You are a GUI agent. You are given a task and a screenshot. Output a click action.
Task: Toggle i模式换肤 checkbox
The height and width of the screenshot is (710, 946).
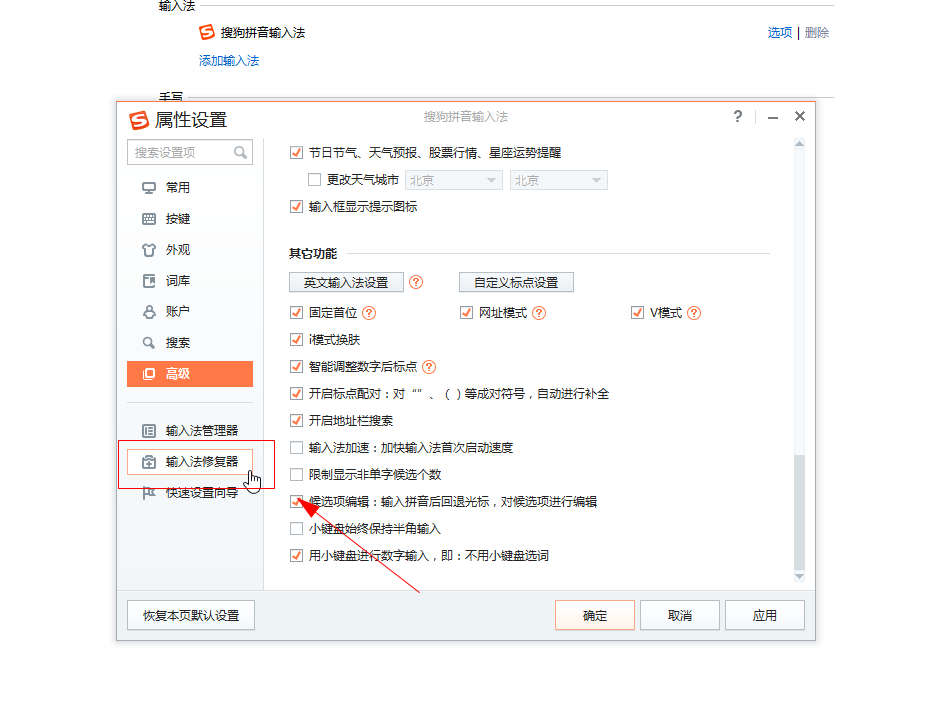point(296,340)
